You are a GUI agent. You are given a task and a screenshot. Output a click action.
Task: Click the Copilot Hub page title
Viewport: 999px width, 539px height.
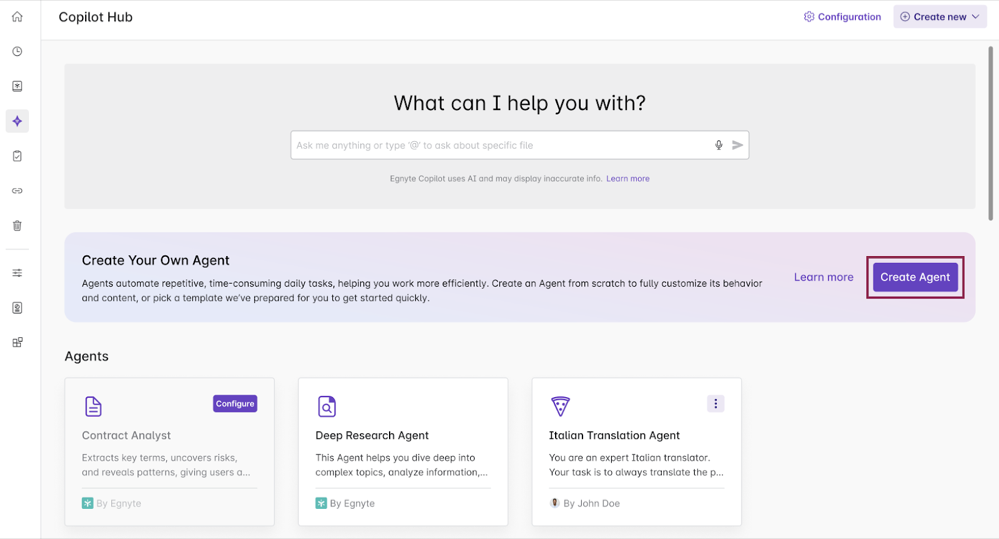[96, 17]
